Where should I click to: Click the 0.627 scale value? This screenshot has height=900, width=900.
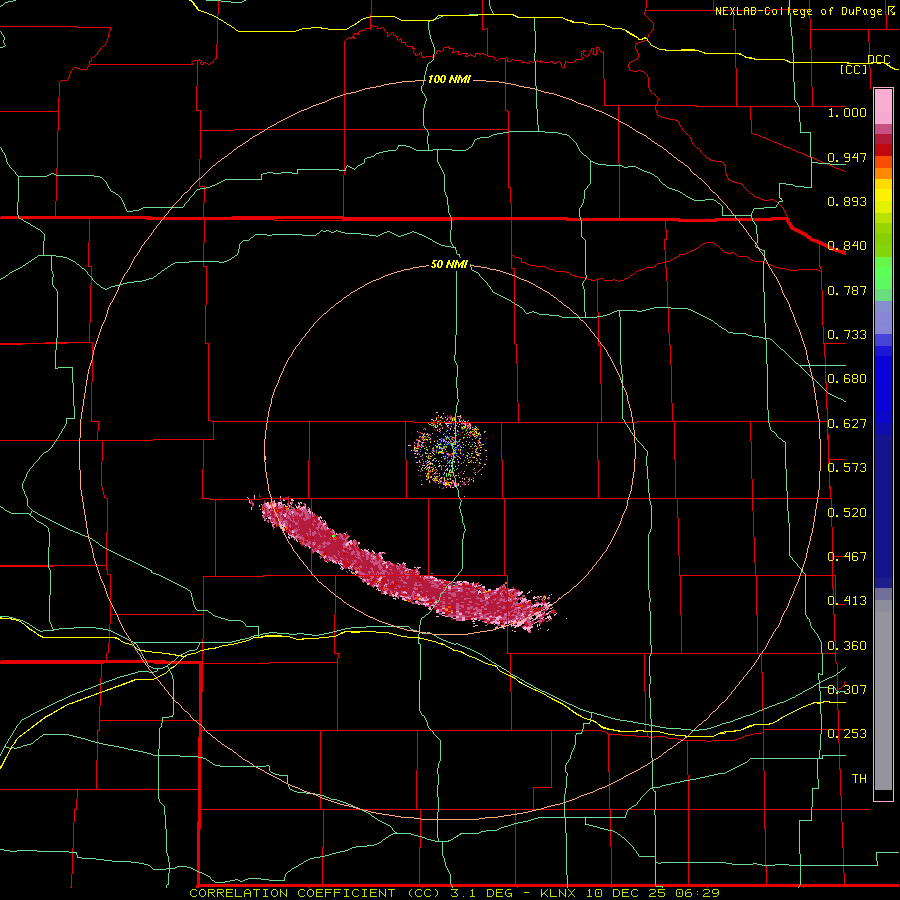tap(847, 424)
